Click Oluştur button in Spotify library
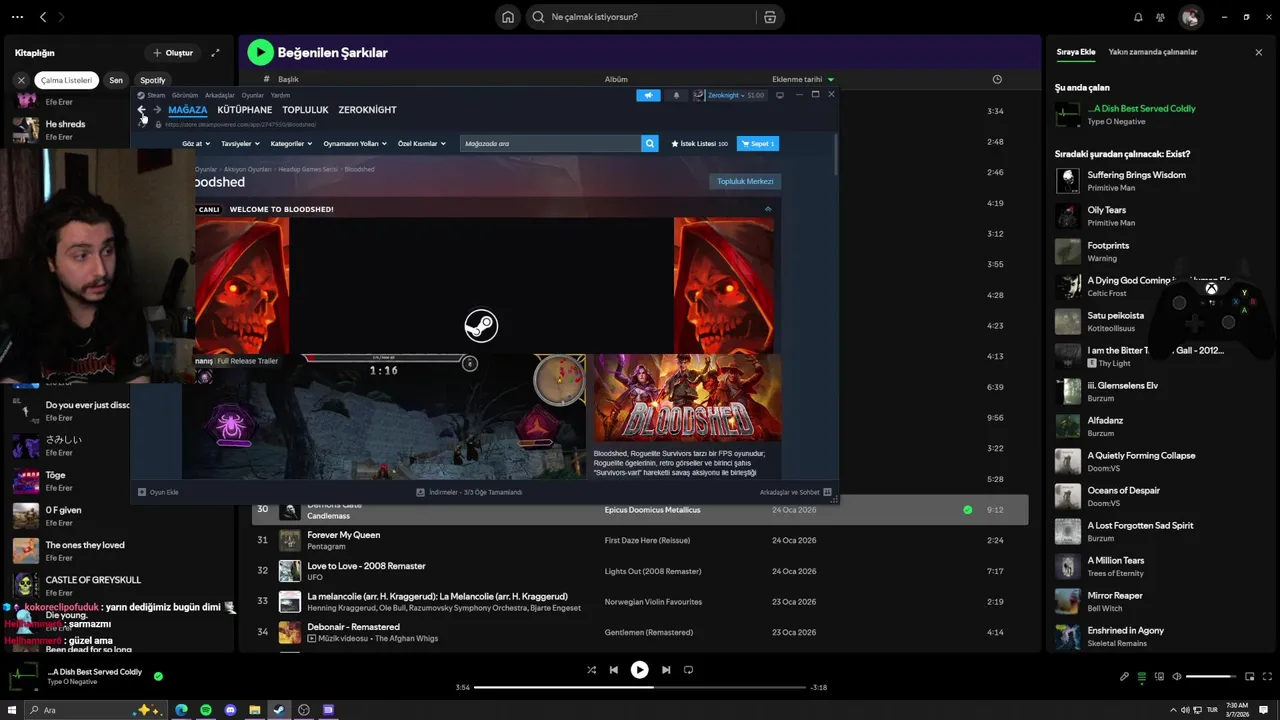The width and height of the screenshot is (1280, 720). coord(171,53)
